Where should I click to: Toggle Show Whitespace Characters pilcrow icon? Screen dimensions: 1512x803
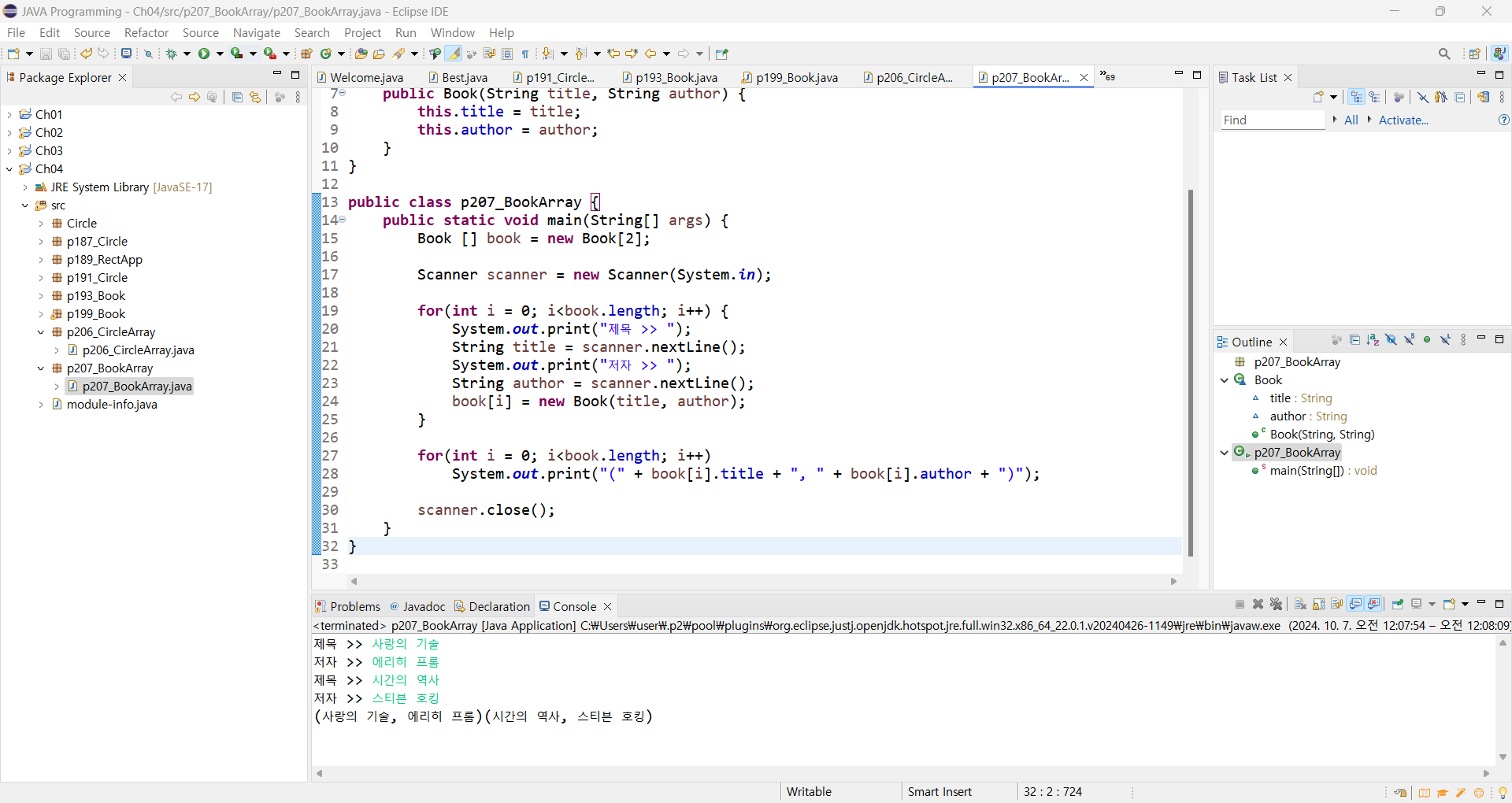(x=525, y=54)
